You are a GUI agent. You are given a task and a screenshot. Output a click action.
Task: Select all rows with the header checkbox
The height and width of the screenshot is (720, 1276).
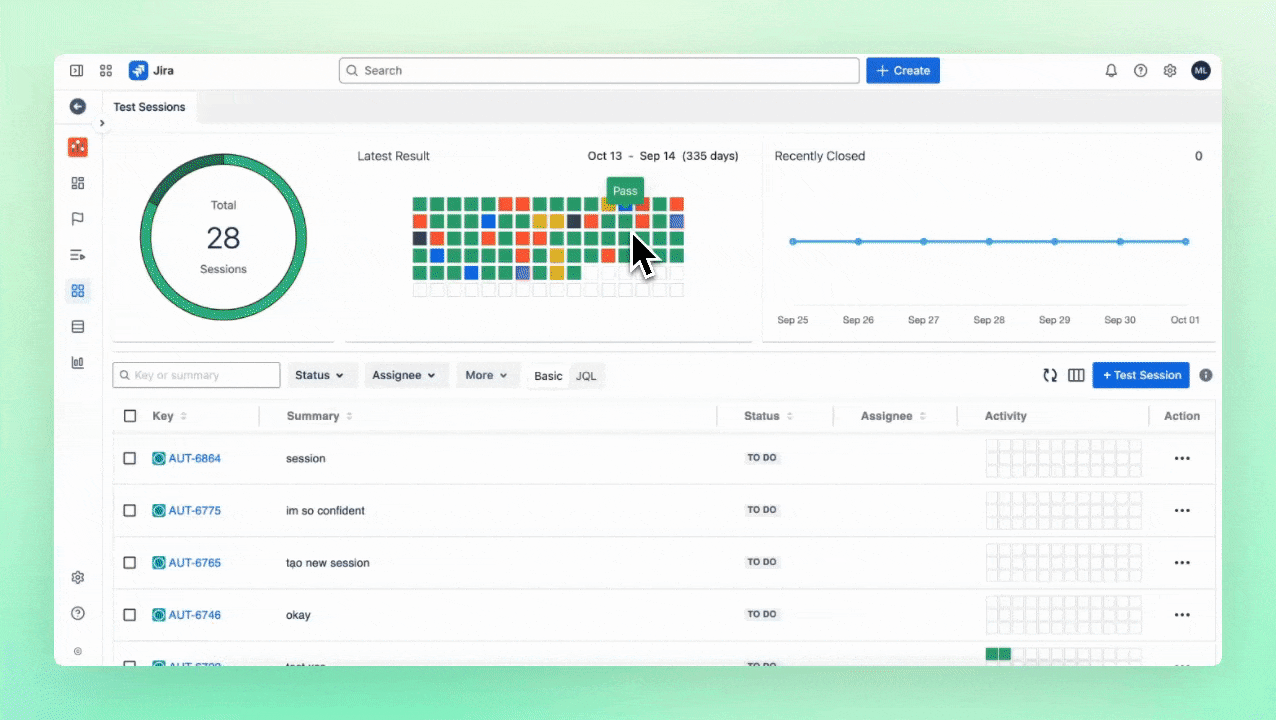[x=129, y=416]
